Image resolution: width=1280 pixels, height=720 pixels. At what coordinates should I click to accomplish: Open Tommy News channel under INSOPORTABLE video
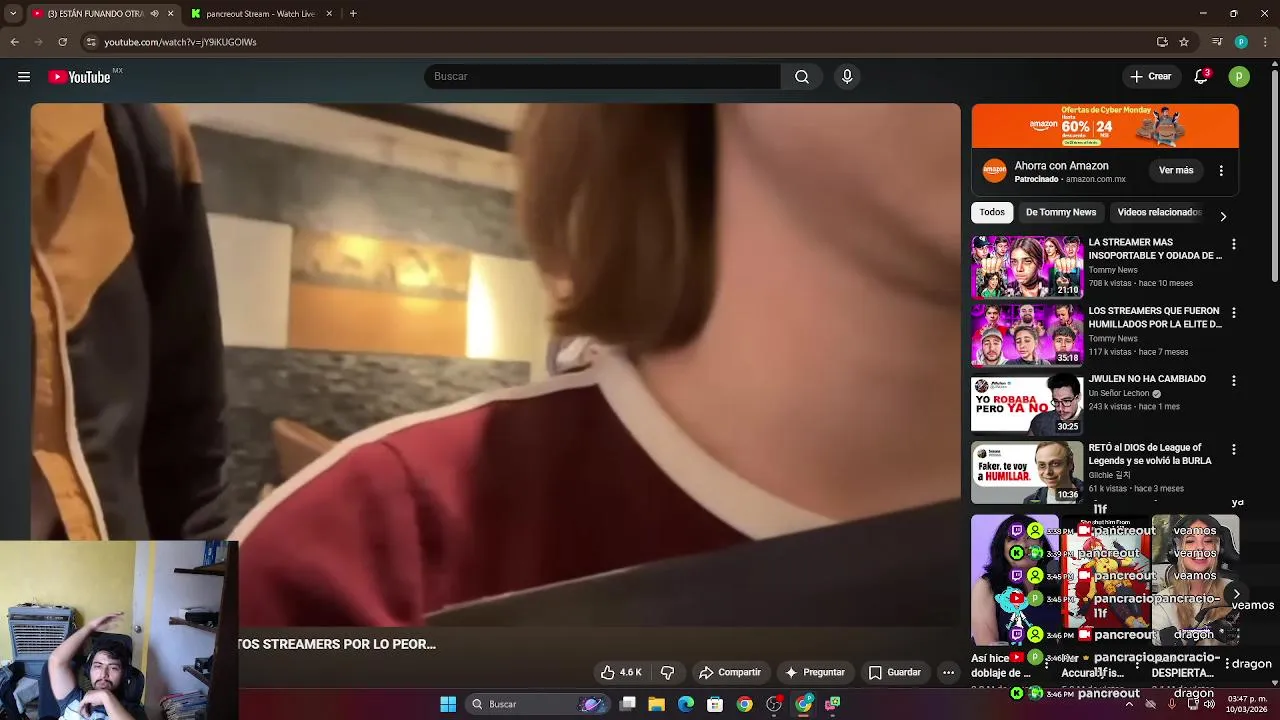pos(1113,270)
